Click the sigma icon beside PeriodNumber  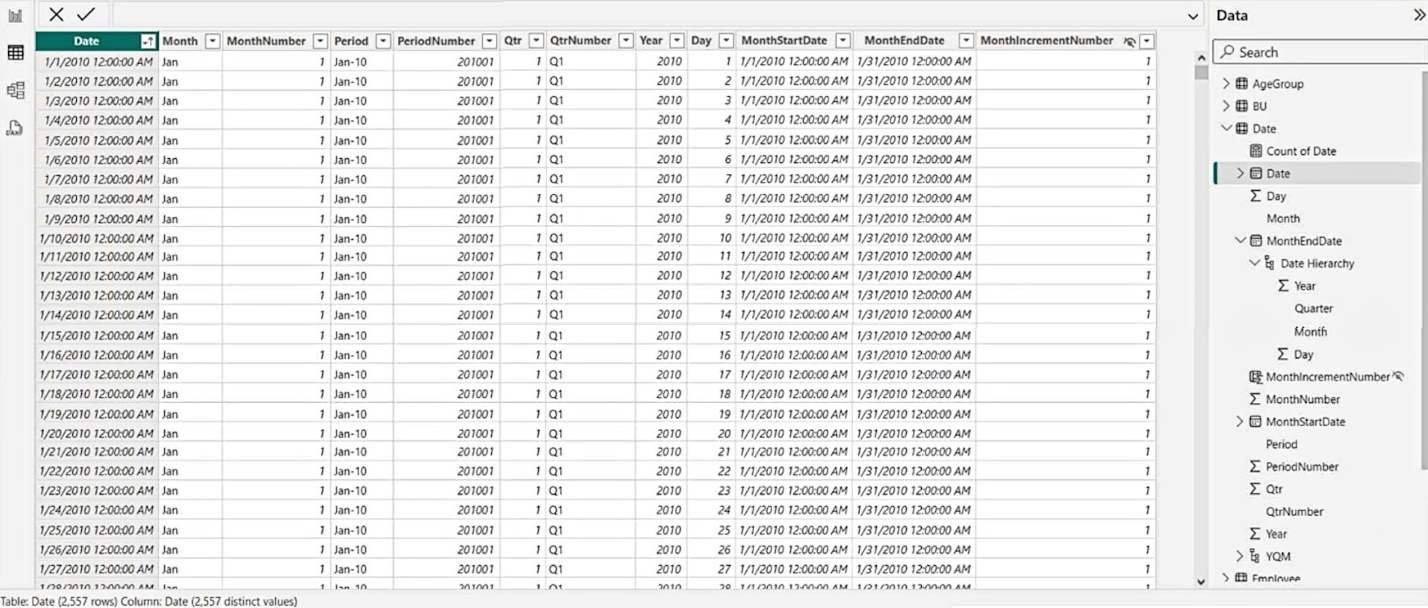pyautogui.click(x=1255, y=466)
